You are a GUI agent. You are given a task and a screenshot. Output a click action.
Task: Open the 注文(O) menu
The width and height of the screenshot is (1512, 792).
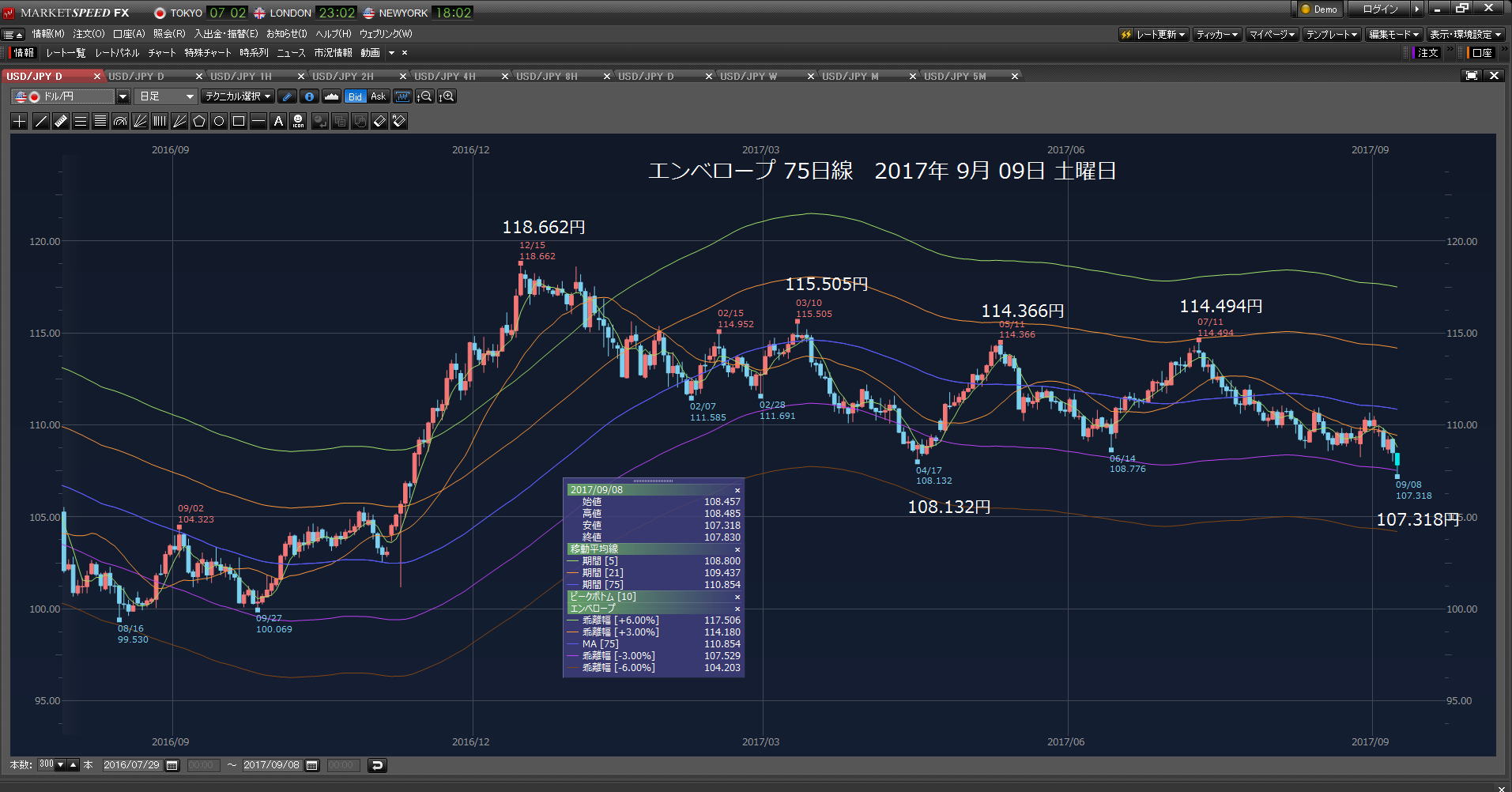(89, 34)
